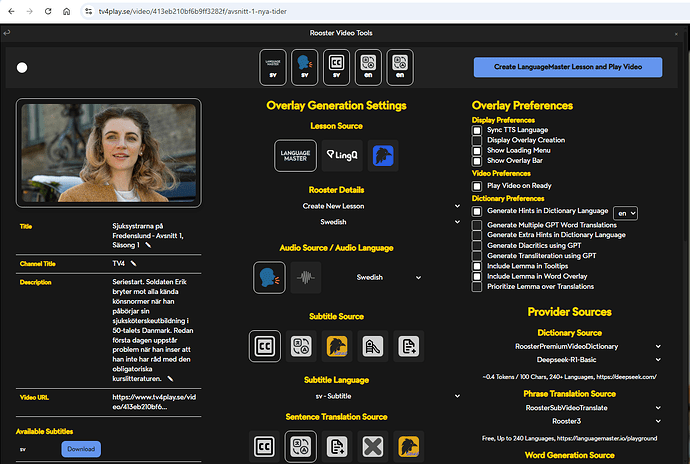
Task: Enable the Sync TTS Language checkbox
Action: point(478,131)
